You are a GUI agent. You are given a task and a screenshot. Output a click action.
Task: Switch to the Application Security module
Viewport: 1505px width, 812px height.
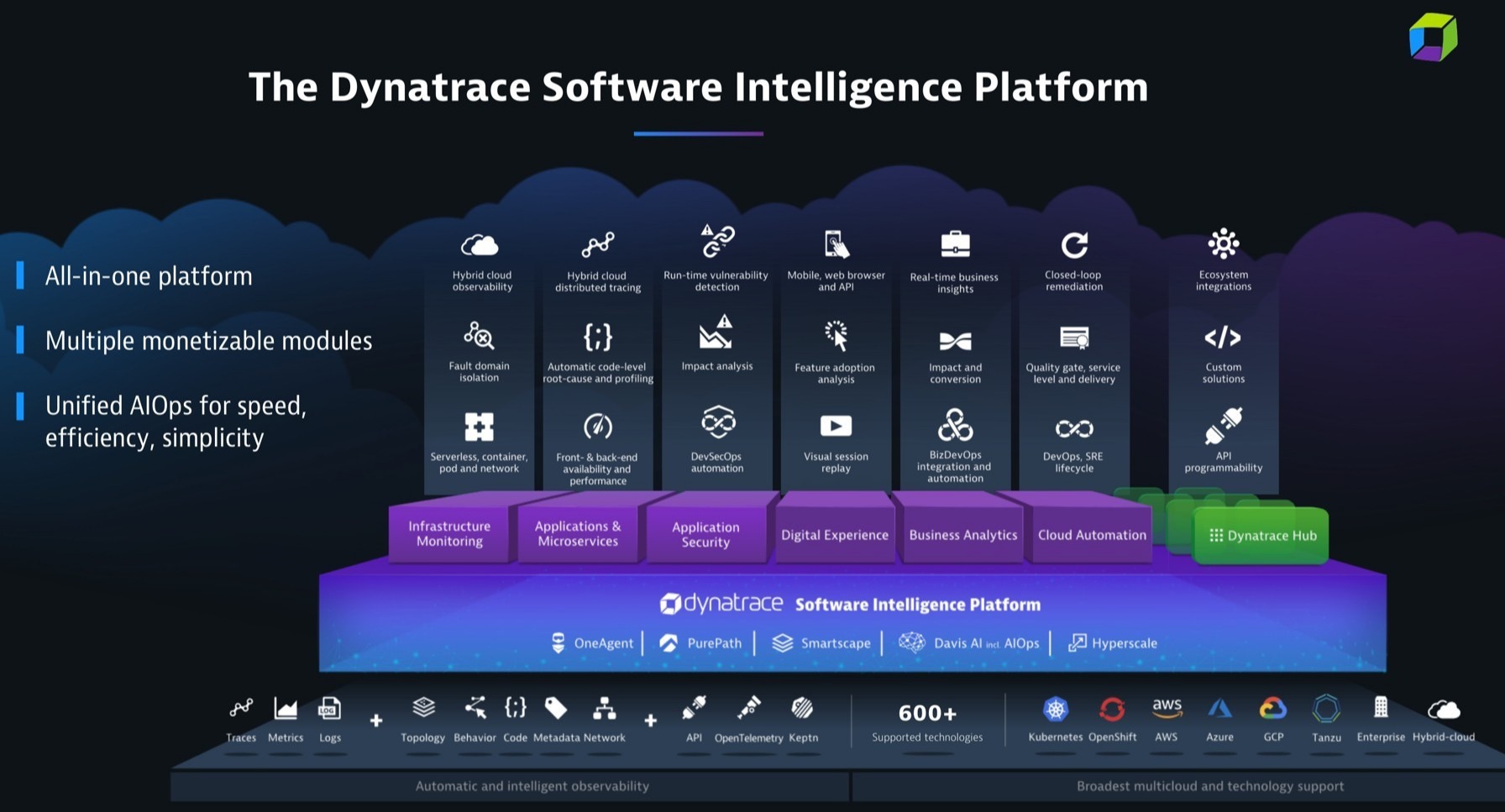pos(706,535)
